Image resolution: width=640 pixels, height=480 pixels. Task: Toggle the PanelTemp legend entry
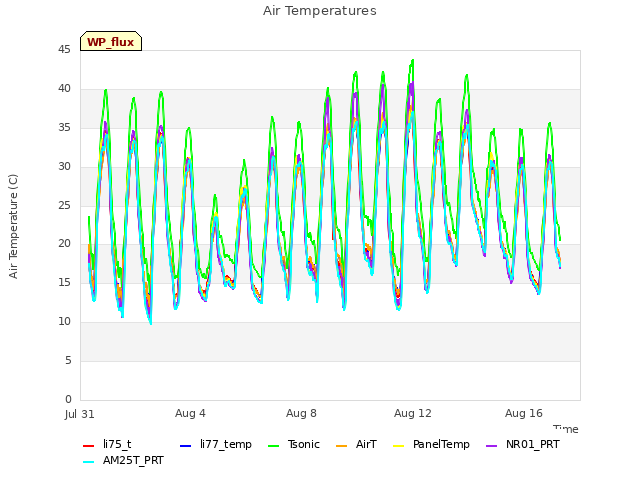[x=431, y=444]
